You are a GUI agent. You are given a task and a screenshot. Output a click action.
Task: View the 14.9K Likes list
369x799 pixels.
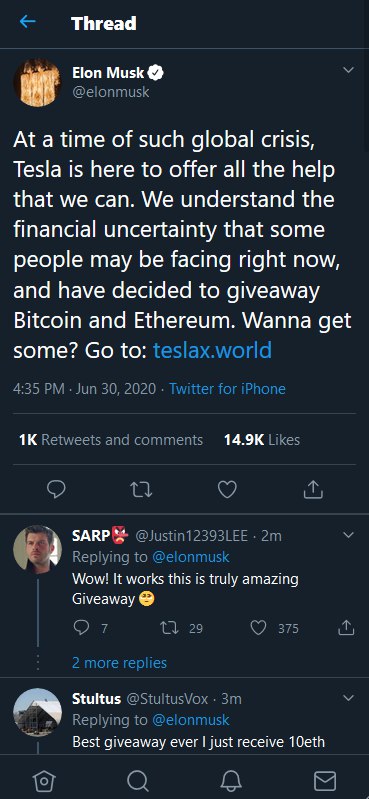tap(261, 439)
